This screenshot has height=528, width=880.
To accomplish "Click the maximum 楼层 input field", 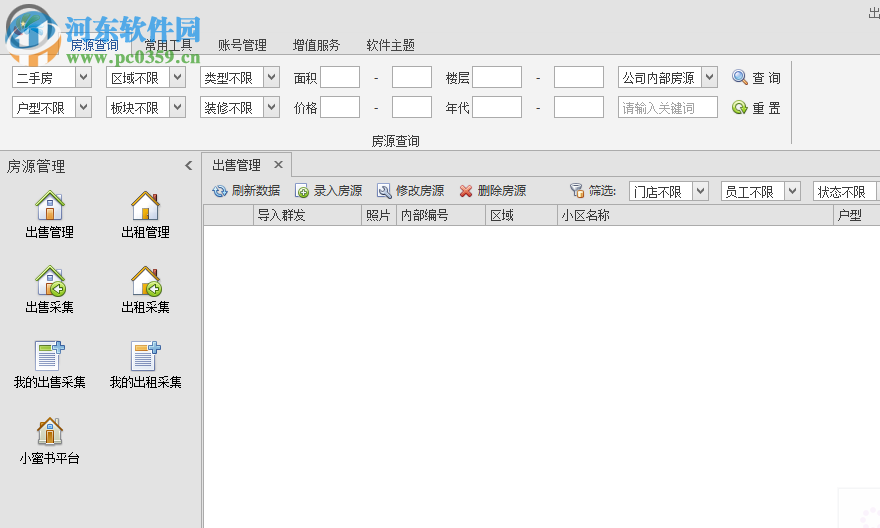I will (x=579, y=77).
